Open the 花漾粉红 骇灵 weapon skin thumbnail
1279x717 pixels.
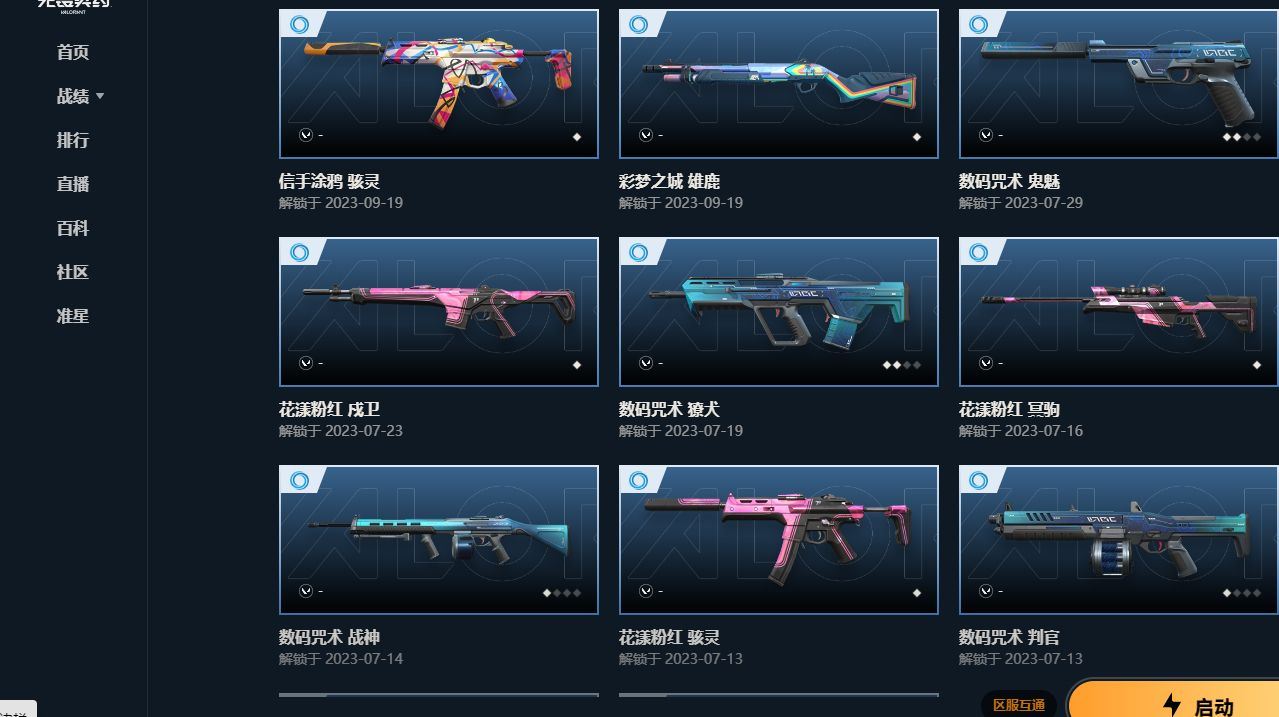point(779,540)
